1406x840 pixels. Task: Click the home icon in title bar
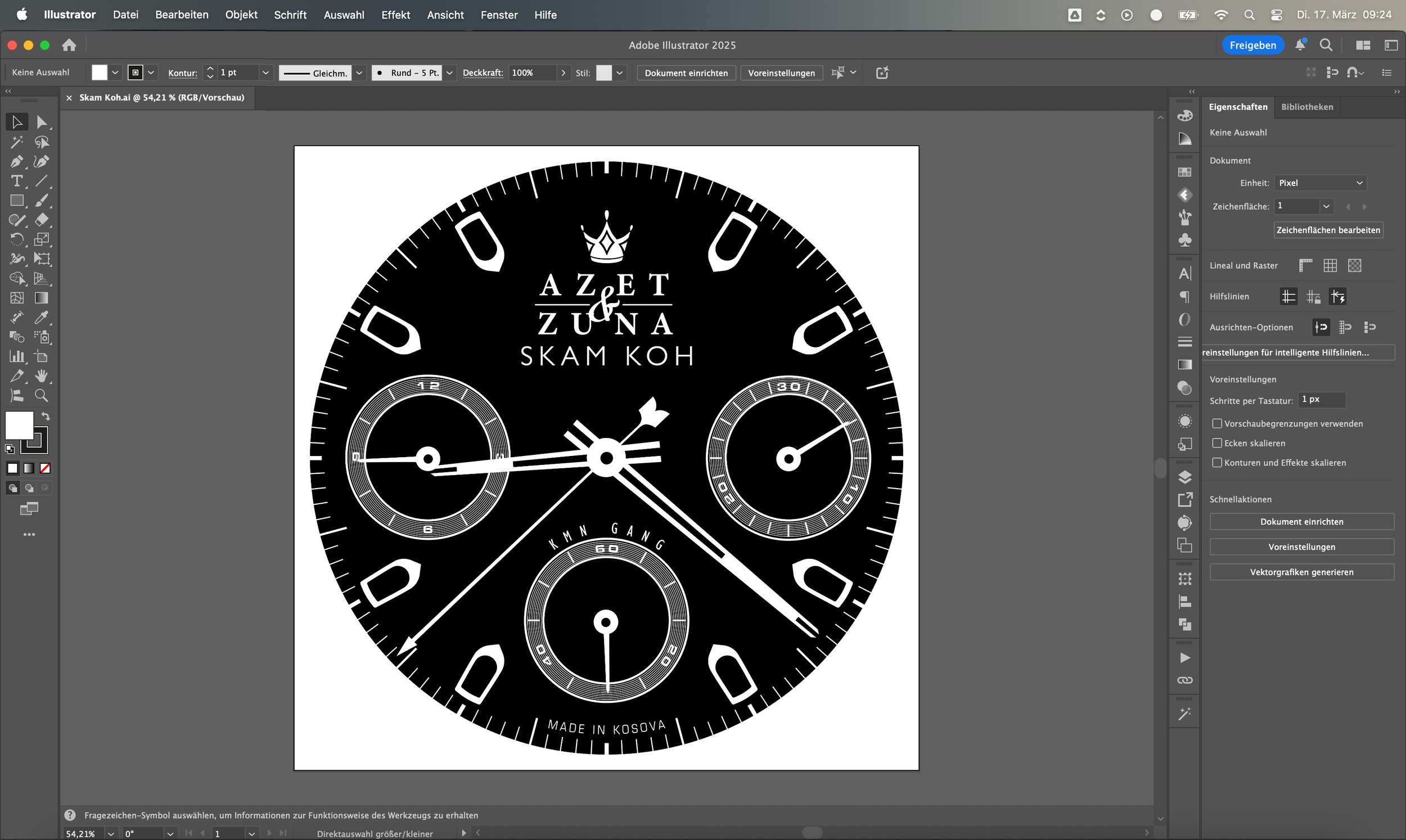[x=69, y=46]
